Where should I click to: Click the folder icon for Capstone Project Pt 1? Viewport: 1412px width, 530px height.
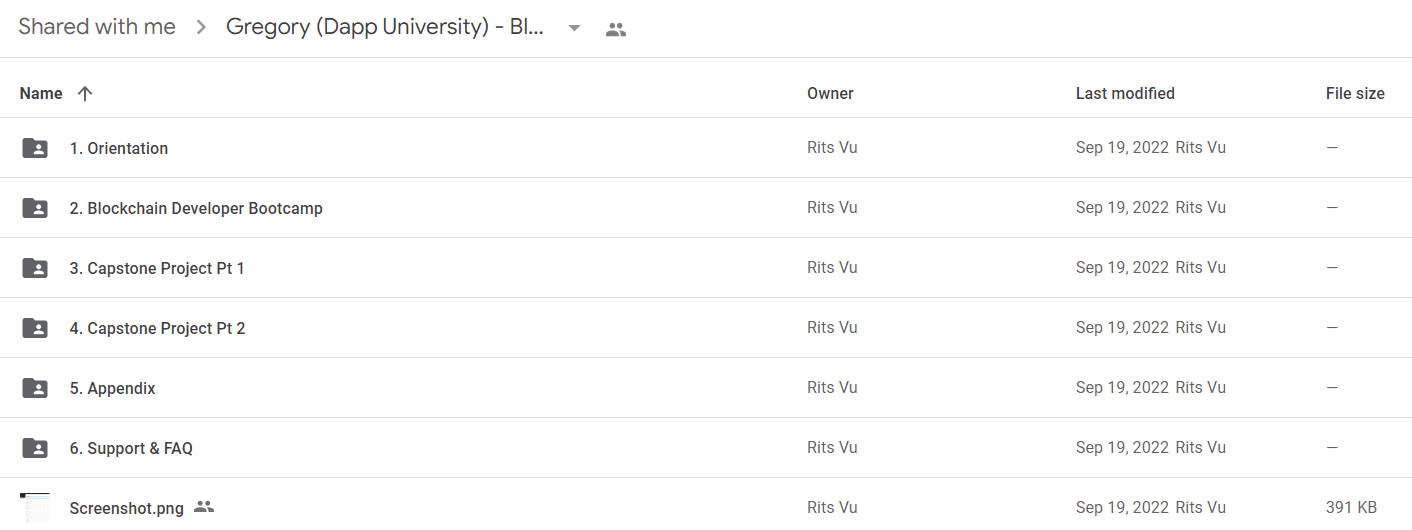35,268
